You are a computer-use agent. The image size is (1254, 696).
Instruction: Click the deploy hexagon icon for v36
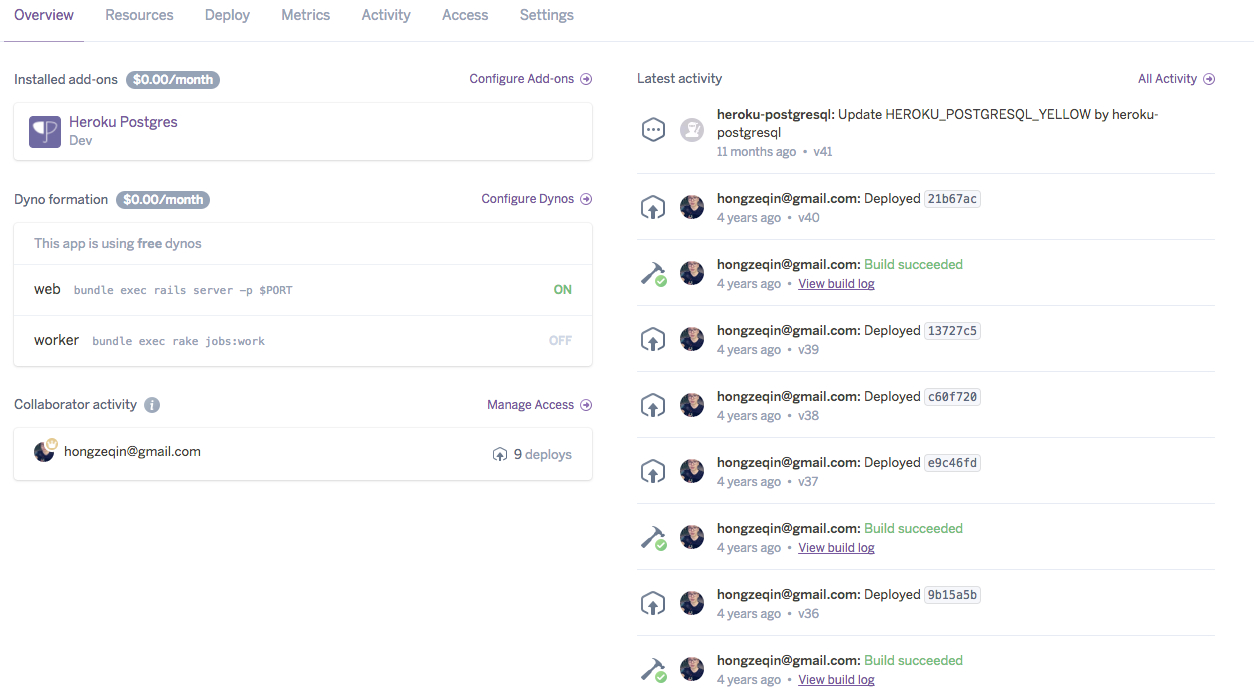coord(653,604)
